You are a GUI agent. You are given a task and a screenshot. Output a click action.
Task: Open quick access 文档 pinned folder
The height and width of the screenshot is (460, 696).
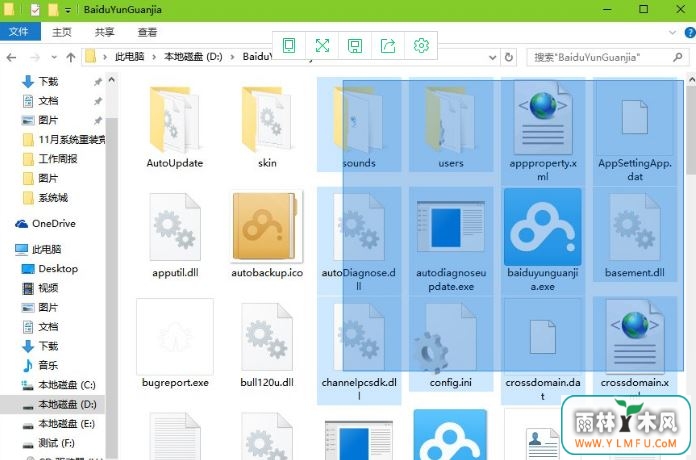pos(48,101)
